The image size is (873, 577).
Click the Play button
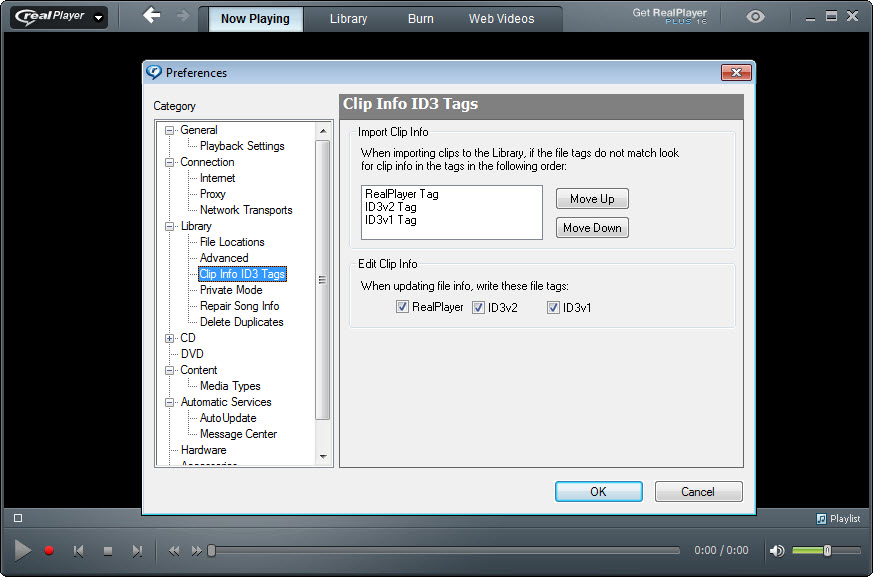[x=22, y=551]
